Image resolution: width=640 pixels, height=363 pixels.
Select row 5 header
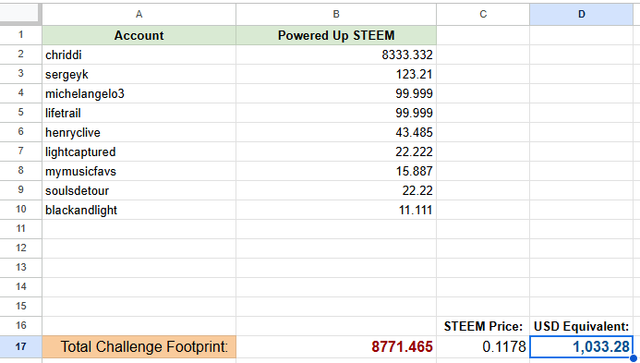click(20, 113)
